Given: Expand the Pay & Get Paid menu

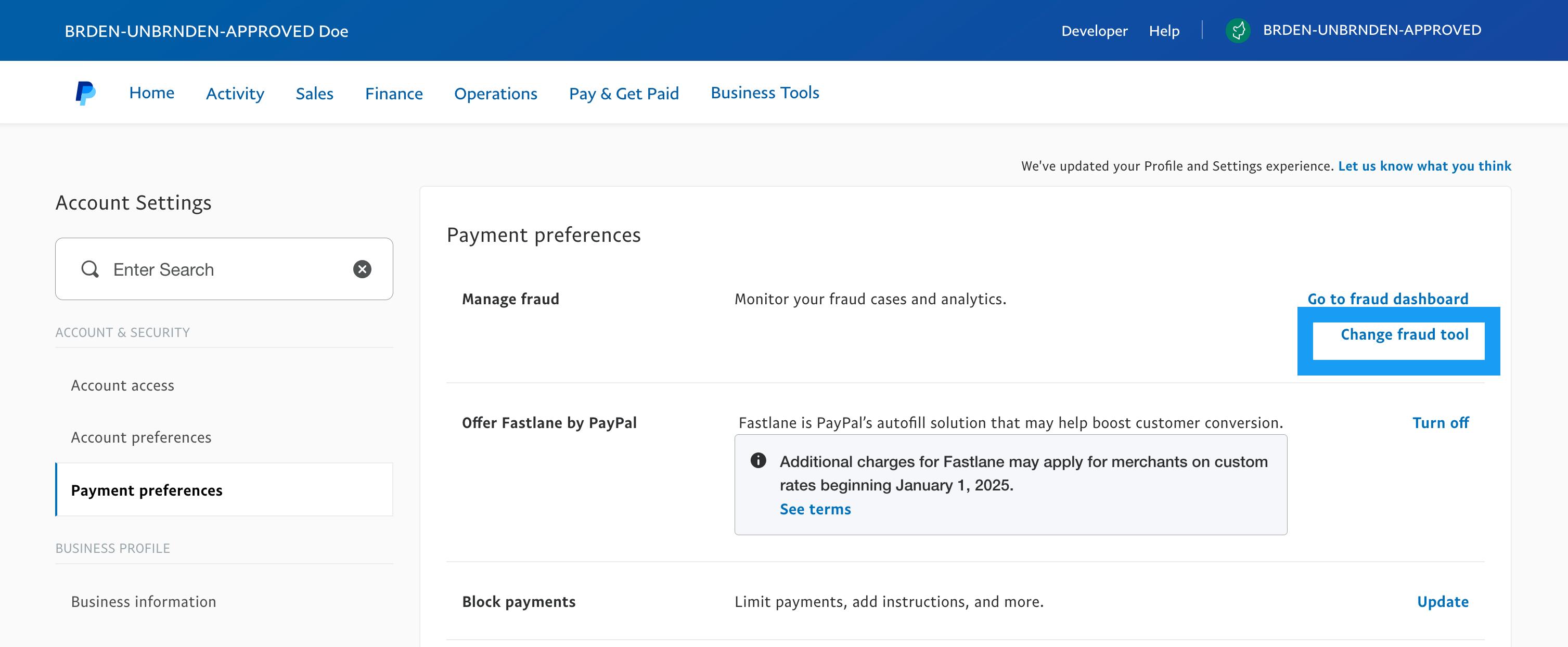Looking at the screenshot, I should (623, 94).
